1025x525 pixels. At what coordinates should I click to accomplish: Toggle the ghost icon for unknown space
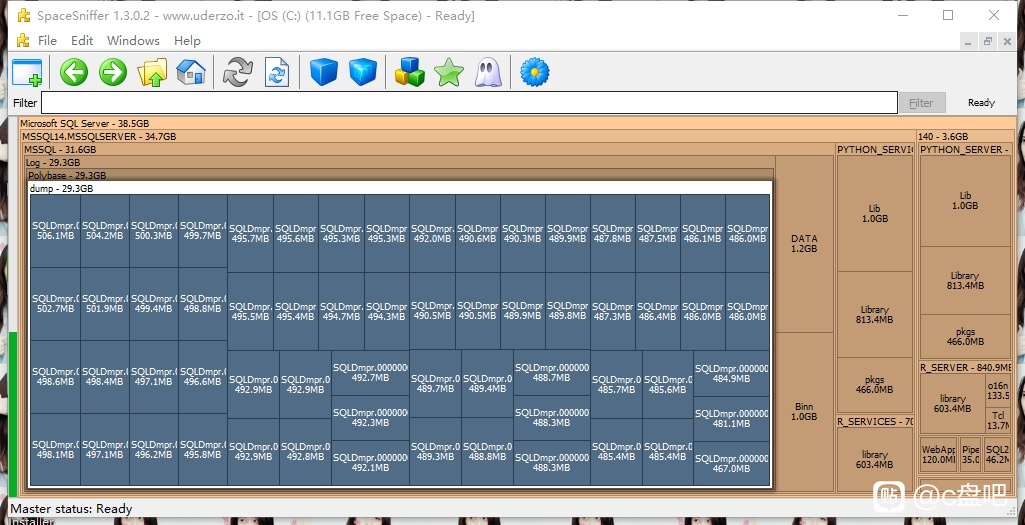[488, 72]
